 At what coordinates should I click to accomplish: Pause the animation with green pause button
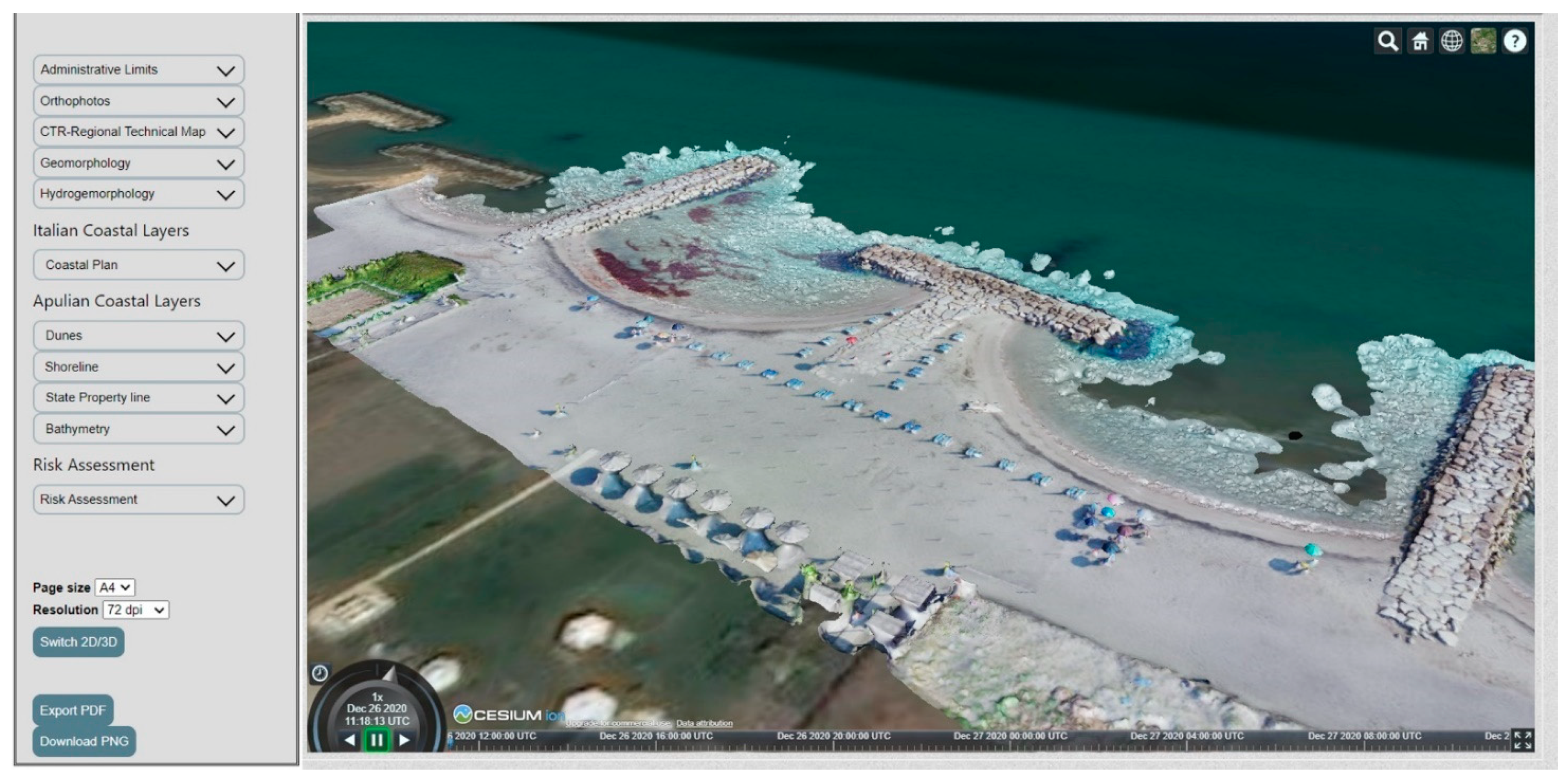point(376,740)
